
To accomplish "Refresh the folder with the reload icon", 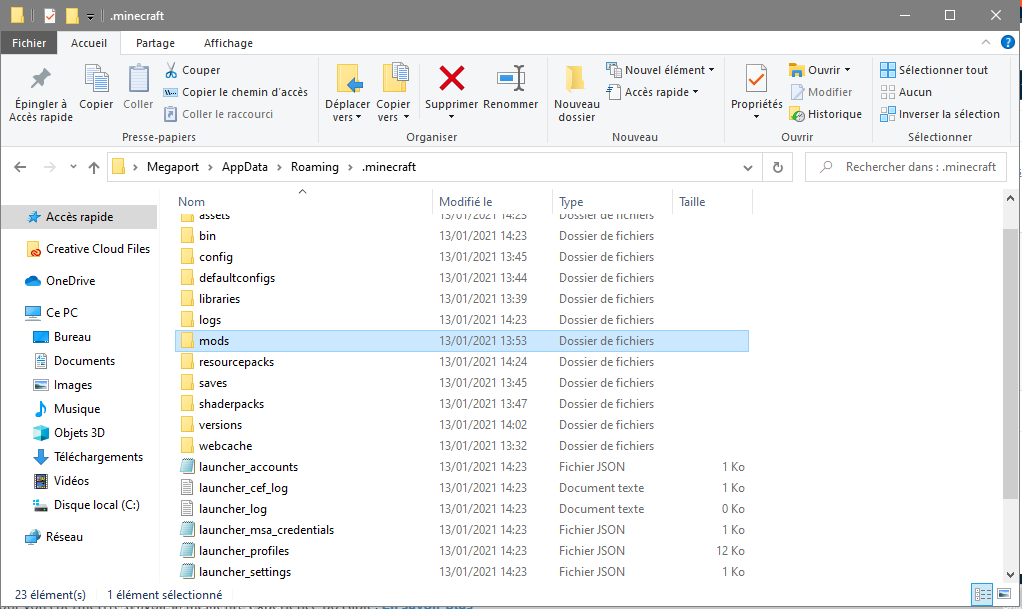I will [777, 167].
